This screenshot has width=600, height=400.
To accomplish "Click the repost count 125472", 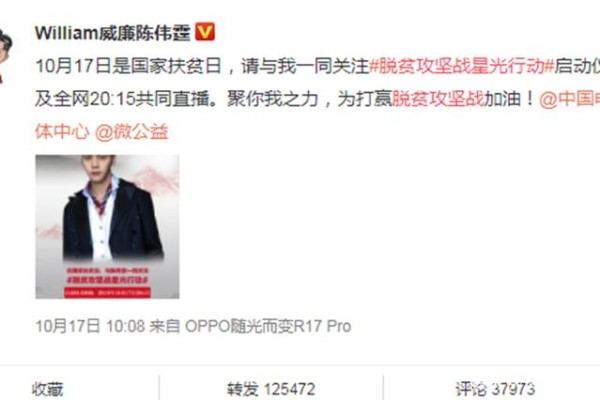I will click(x=289, y=389).
